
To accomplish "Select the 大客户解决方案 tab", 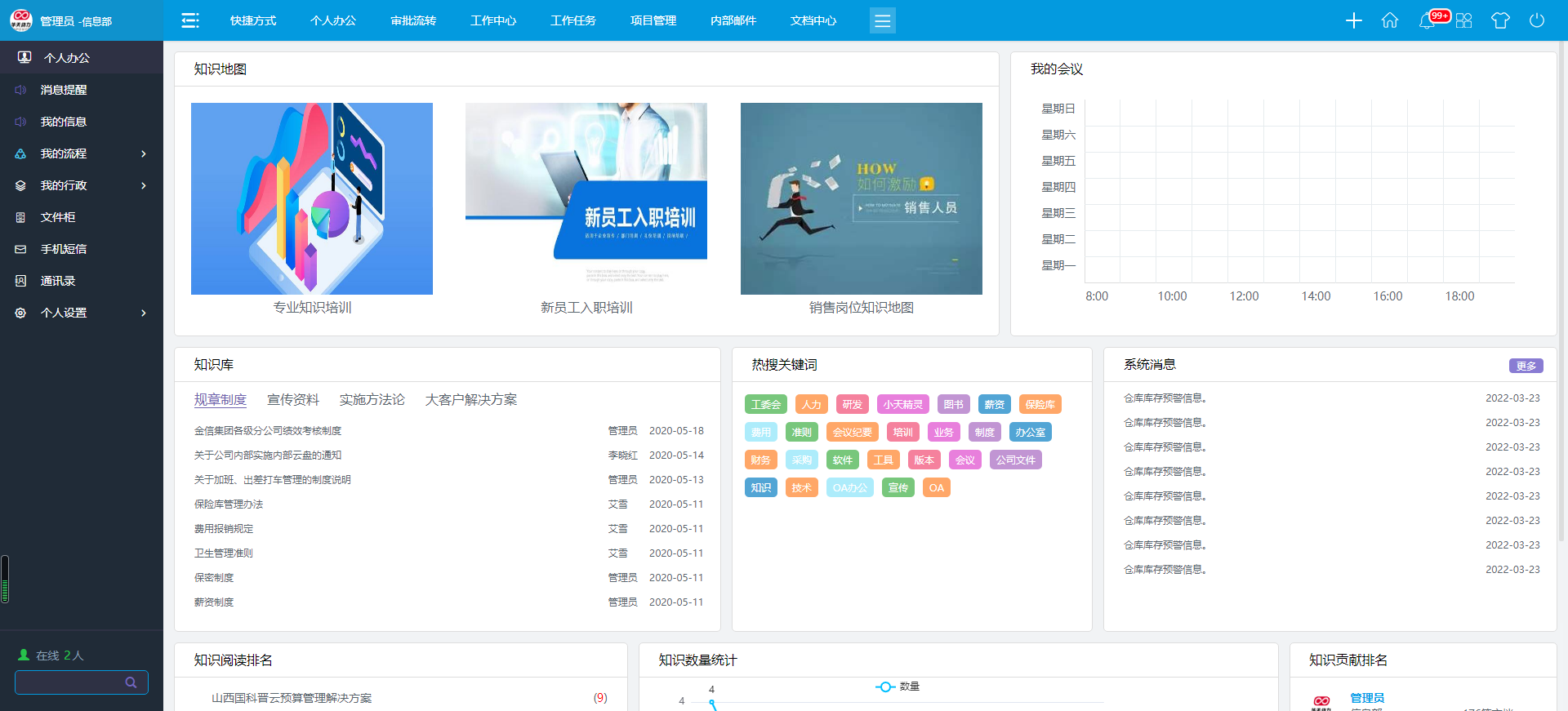I will tap(471, 400).
